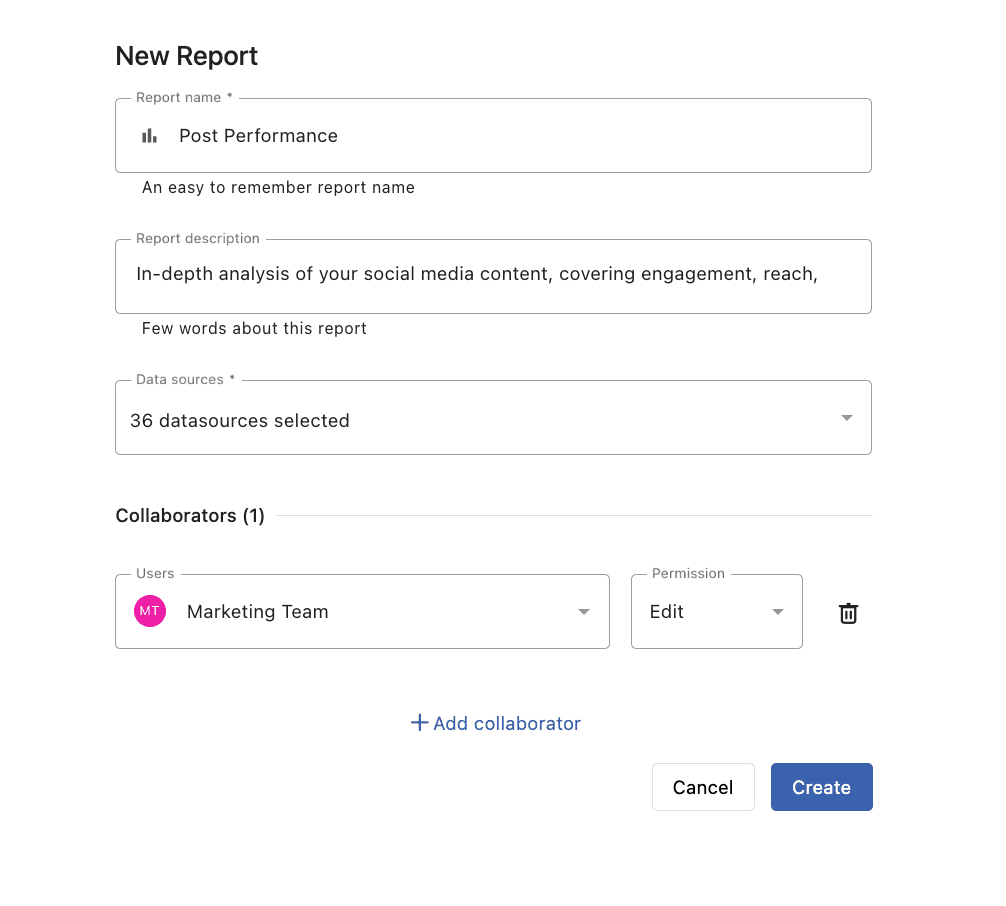Image resolution: width=1006 pixels, height=906 pixels.
Task: Click the bar chart icon in Report name
Action: click(x=149, y=136)
